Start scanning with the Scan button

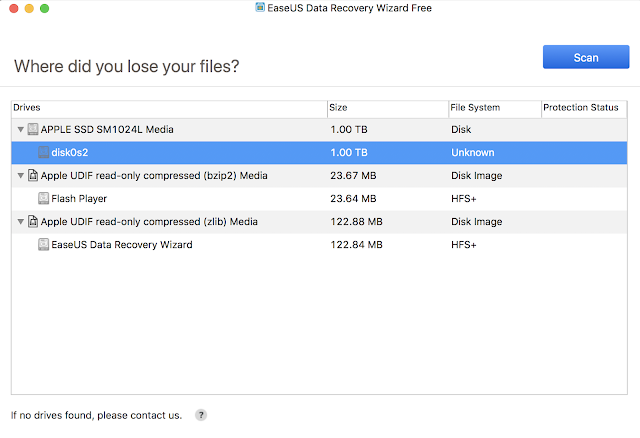pos(585,57)
